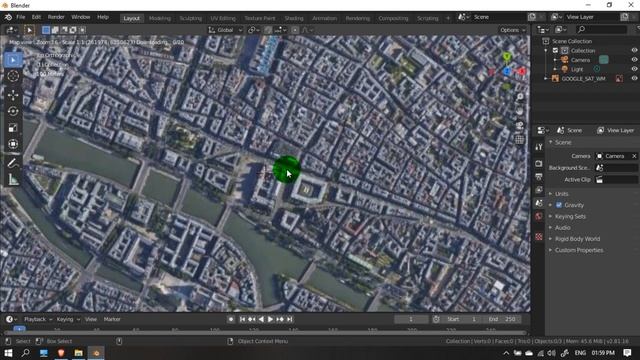Click the outliner search field

(601, 29)
